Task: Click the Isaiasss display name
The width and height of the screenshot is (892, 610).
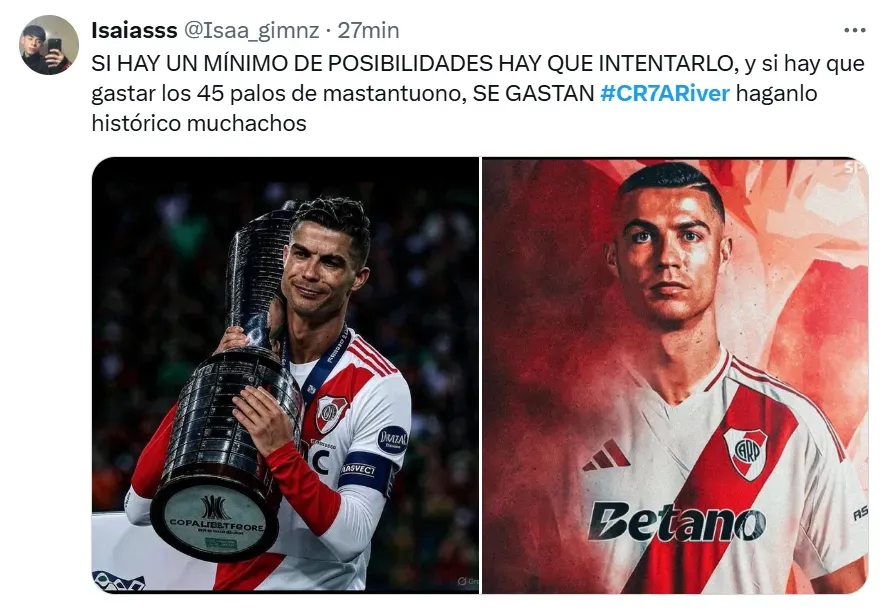Action: 134,30
